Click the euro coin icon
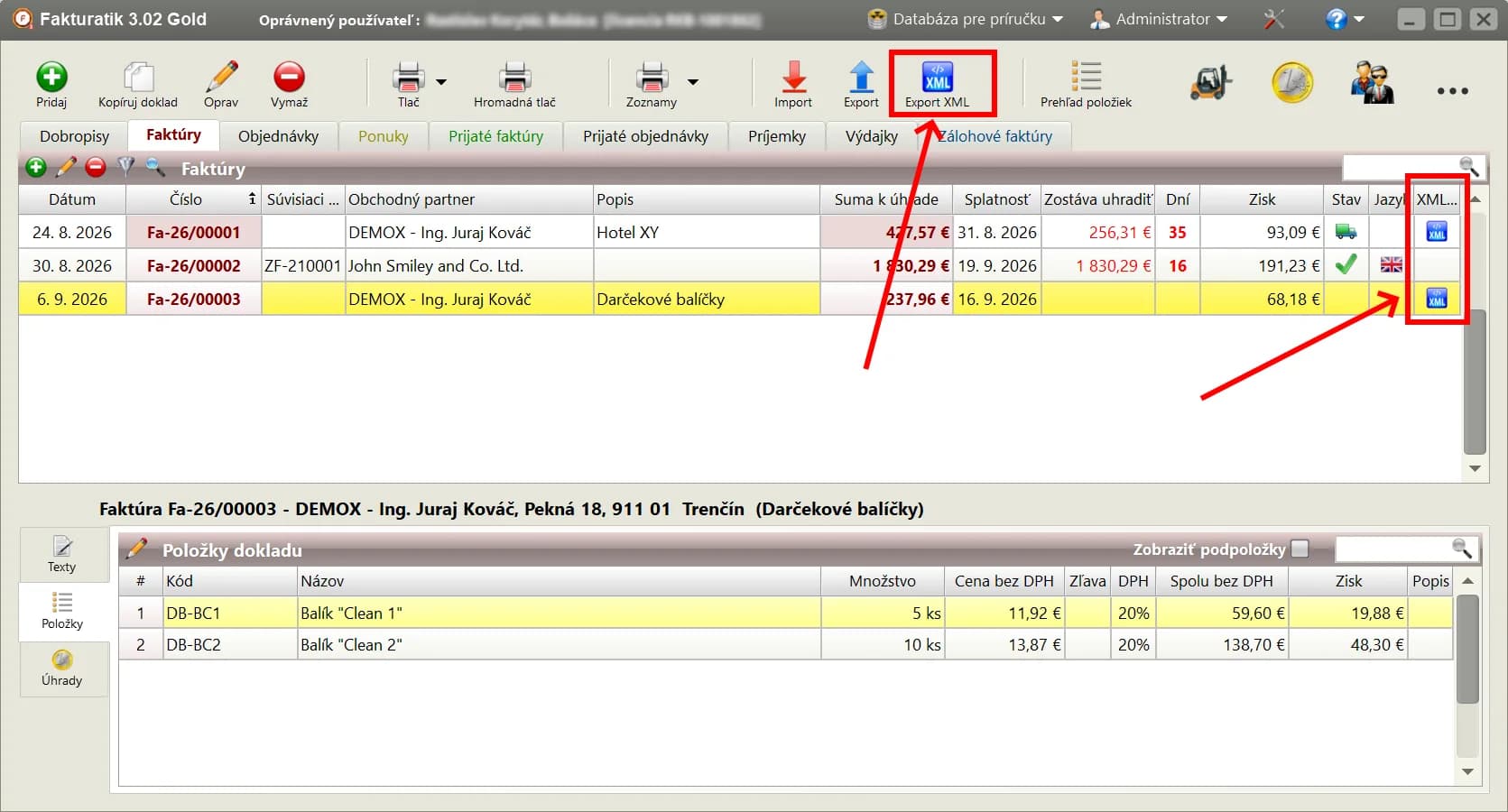 [x=1292, y=83]
